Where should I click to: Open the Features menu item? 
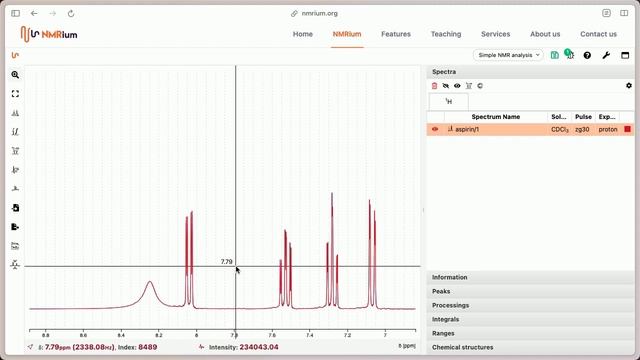point(396,34)
